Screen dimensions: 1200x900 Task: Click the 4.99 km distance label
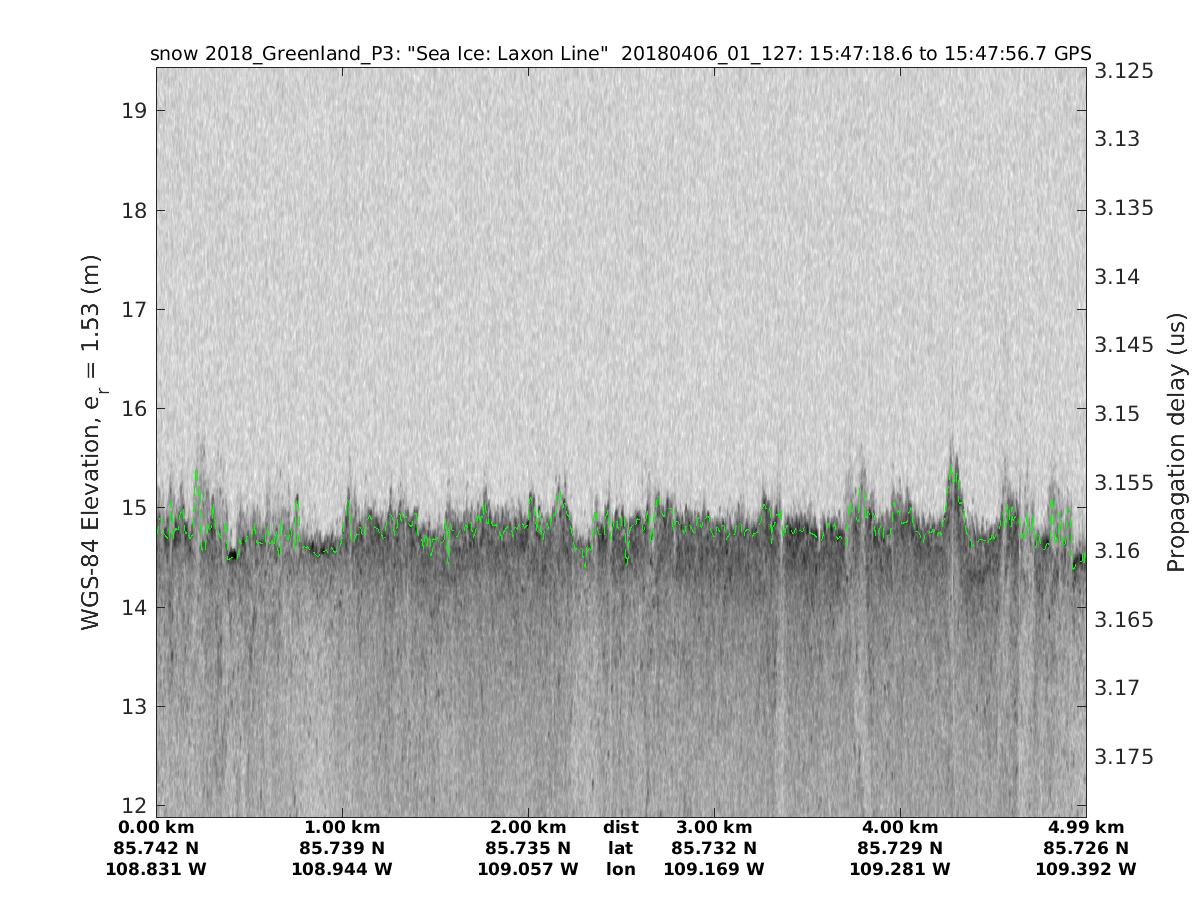point(1086,827)
